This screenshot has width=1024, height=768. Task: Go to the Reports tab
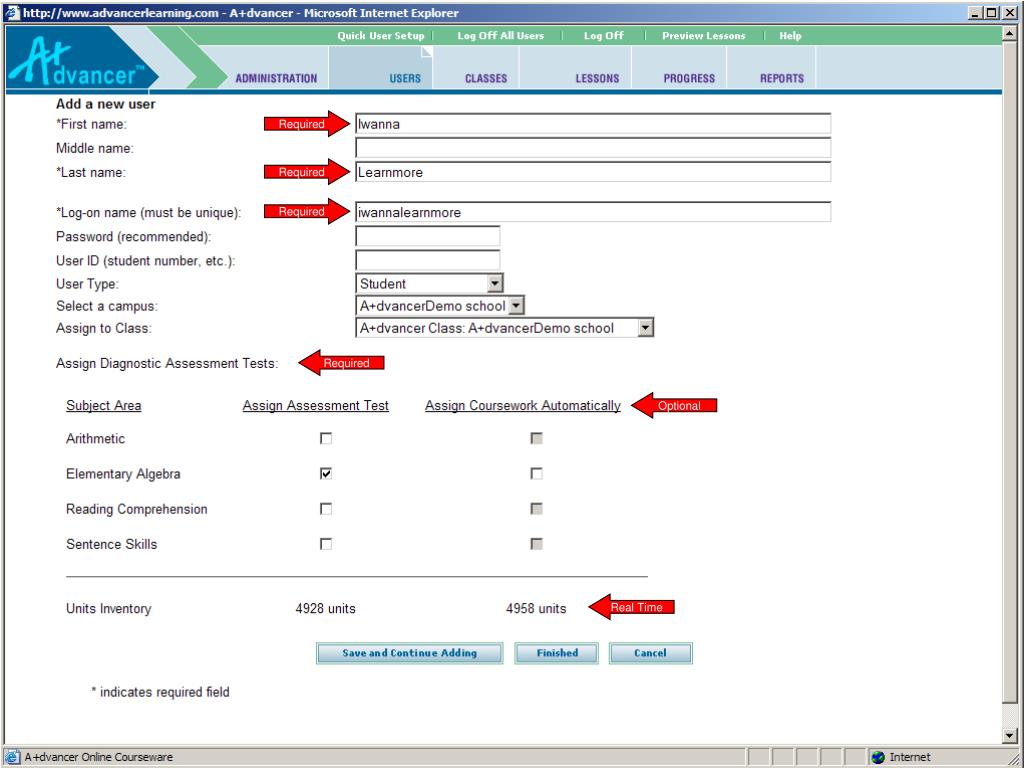(x=782, y=78)
